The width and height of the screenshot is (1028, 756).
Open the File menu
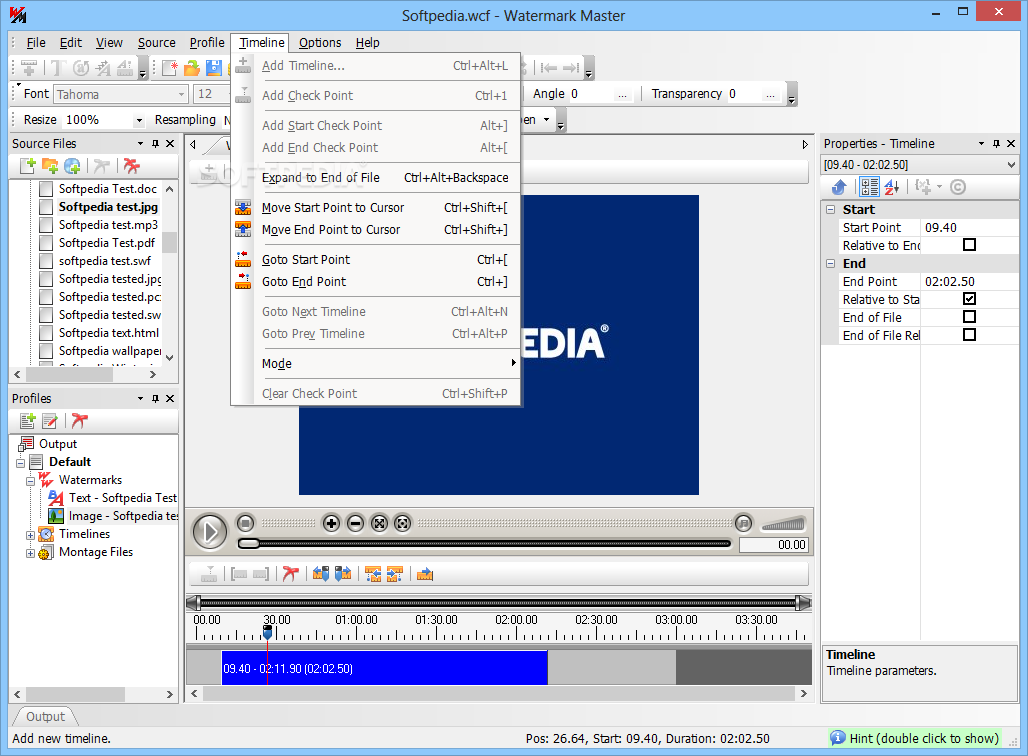click(x=36, y=43)
